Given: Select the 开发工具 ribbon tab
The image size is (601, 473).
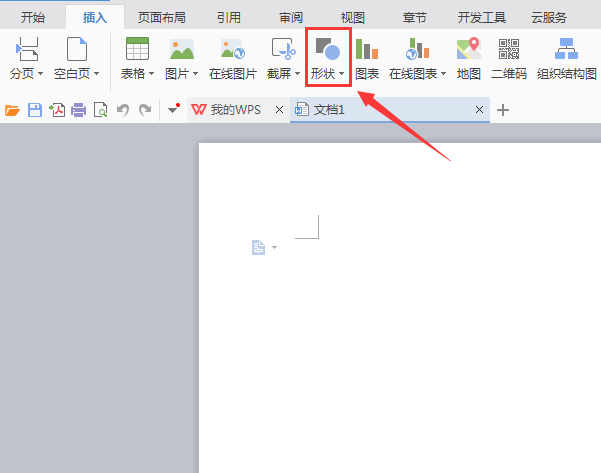Looking at the screenshot, I should 482,18.
